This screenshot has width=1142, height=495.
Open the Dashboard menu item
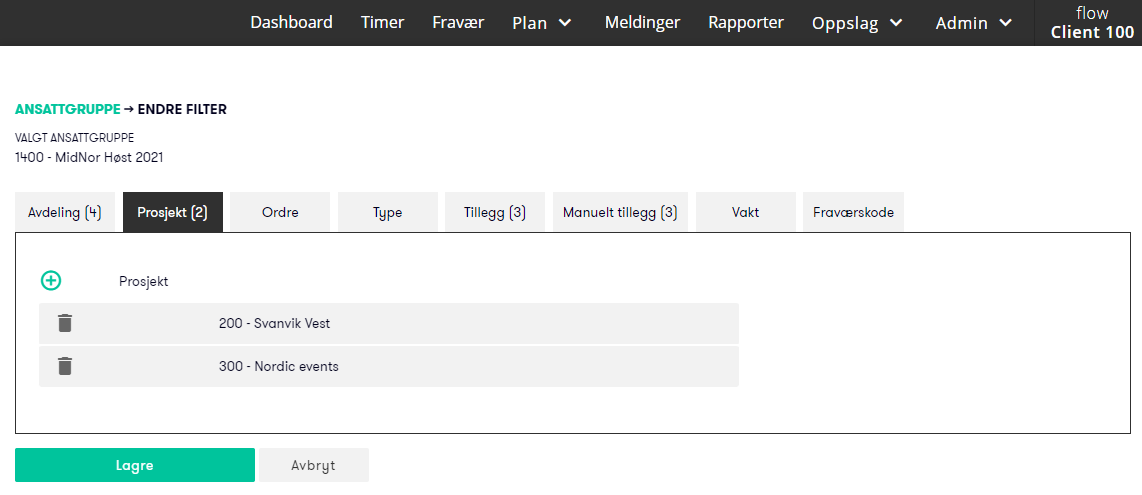click(291, 22)
